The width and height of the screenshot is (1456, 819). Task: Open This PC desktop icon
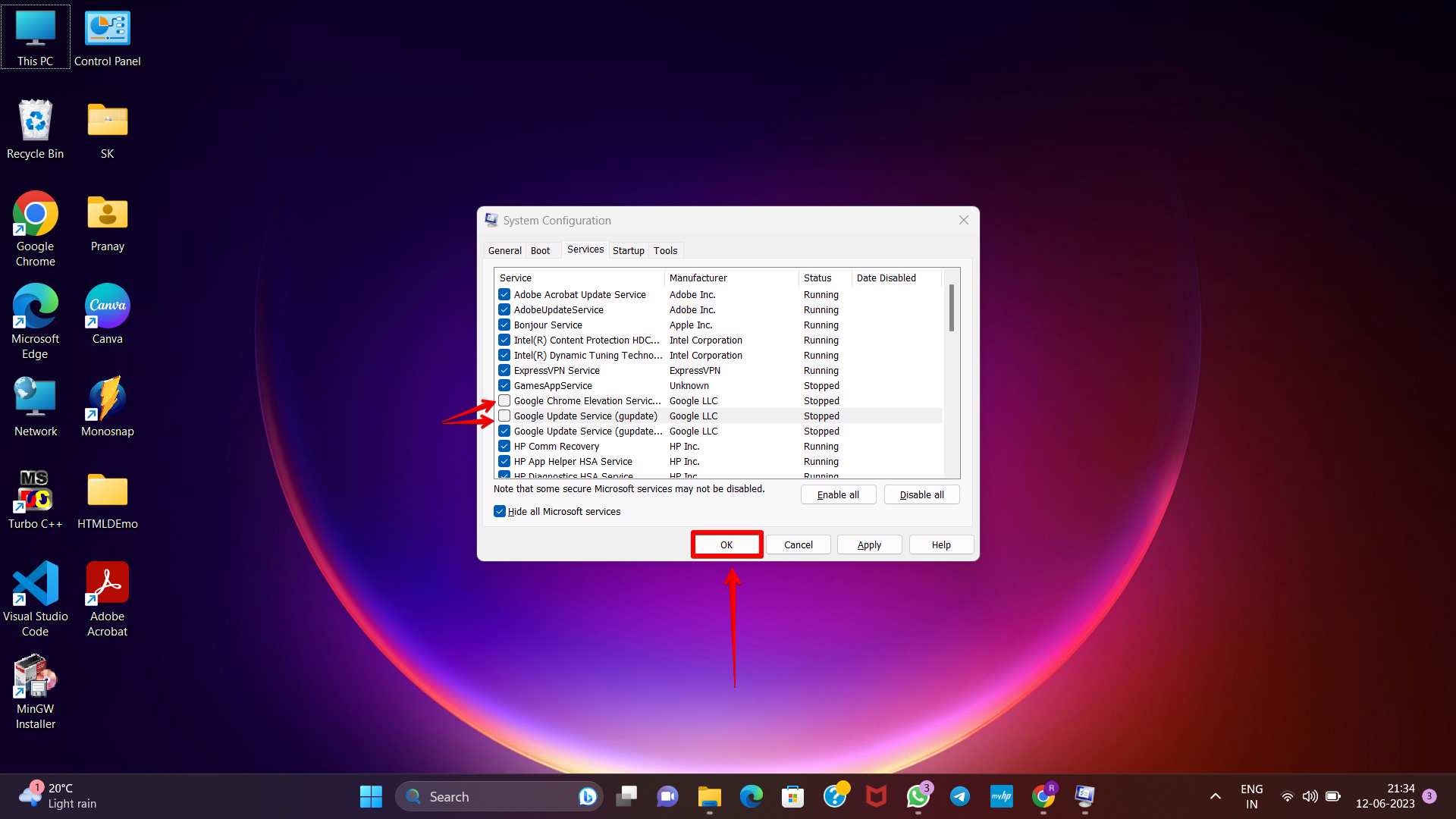[x=36, y=36]
